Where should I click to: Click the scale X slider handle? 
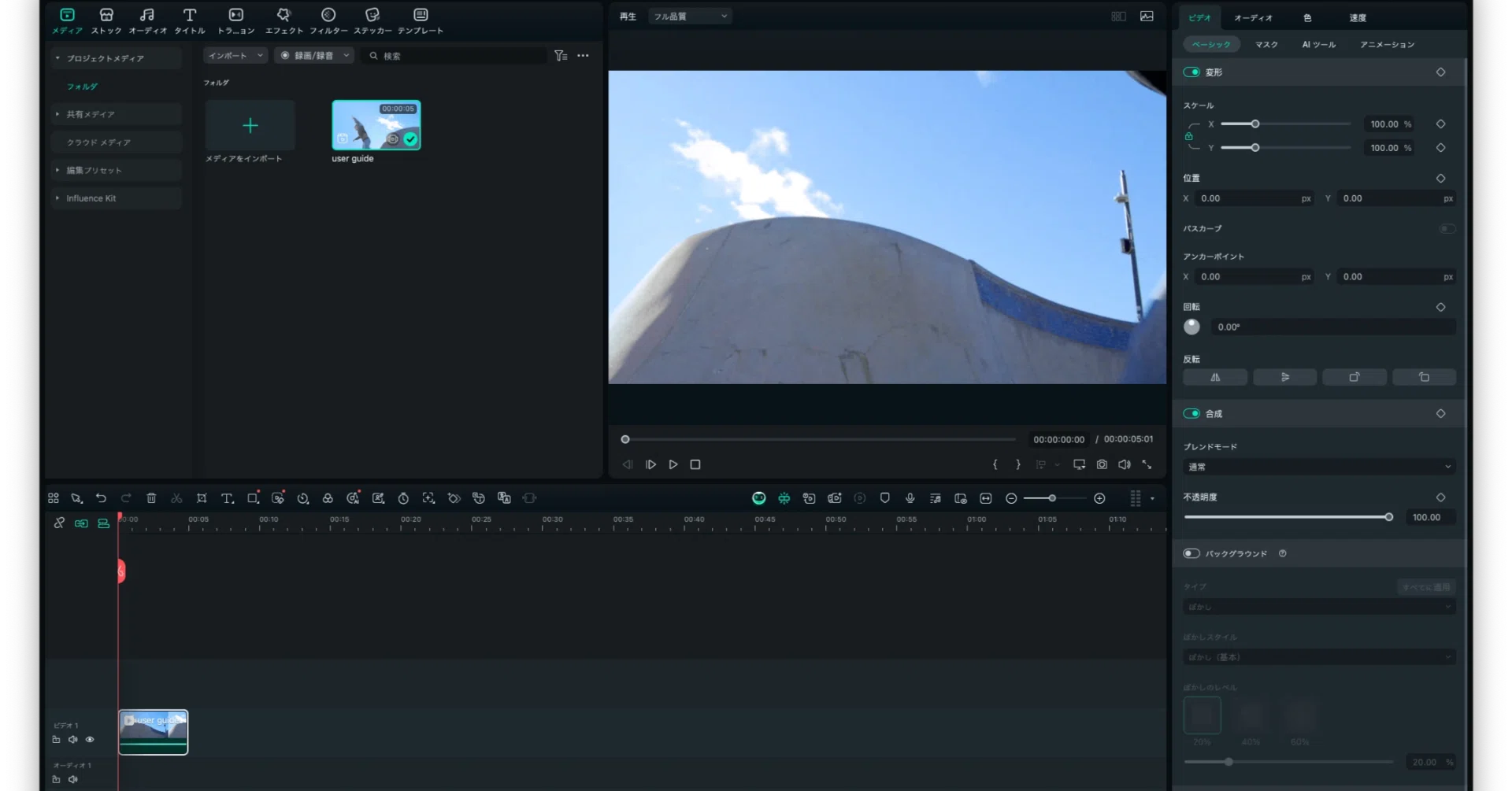(x=1255, y=124)
